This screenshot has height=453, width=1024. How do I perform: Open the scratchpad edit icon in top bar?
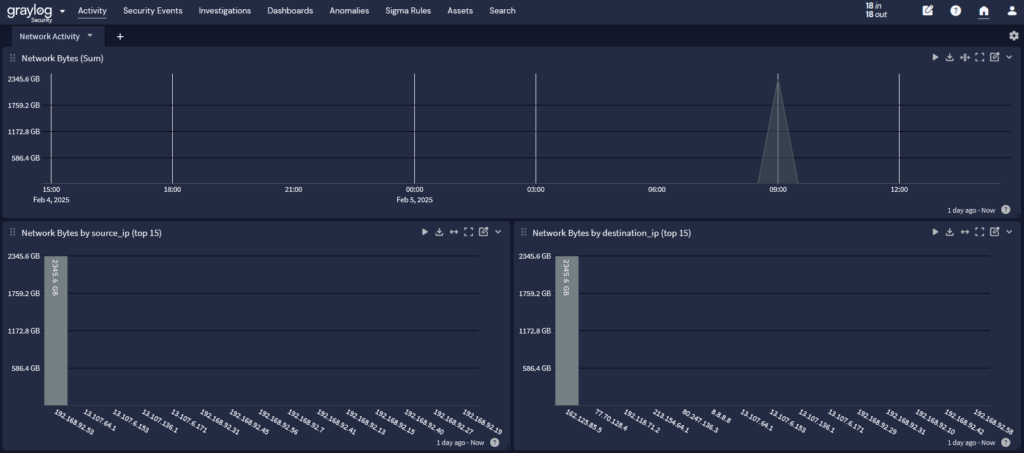click(x=927, y=11)
